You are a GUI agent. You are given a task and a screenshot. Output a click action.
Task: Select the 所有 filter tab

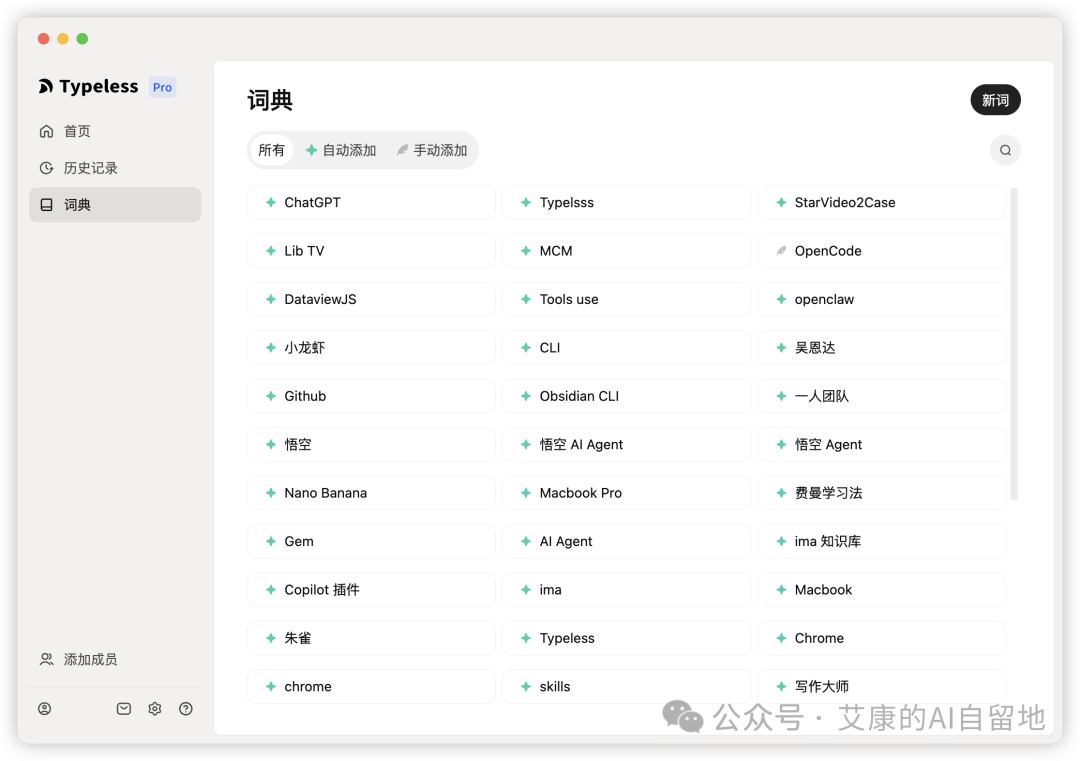[271, 150]
